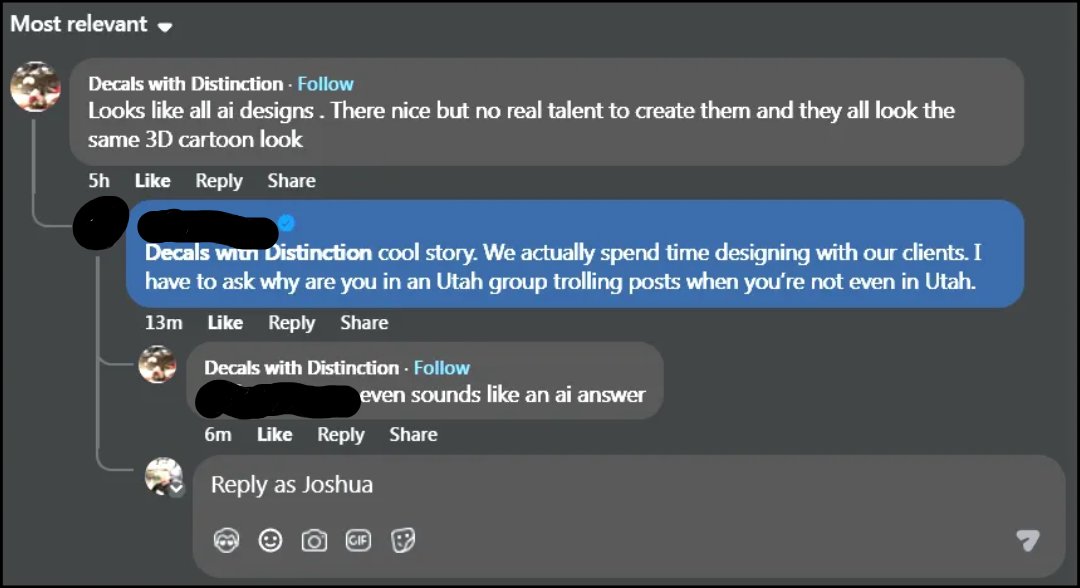Viewport: 1080px width, 588px height.
Task: Reply to the 13m Utah group comment
Action: (291, 323)
